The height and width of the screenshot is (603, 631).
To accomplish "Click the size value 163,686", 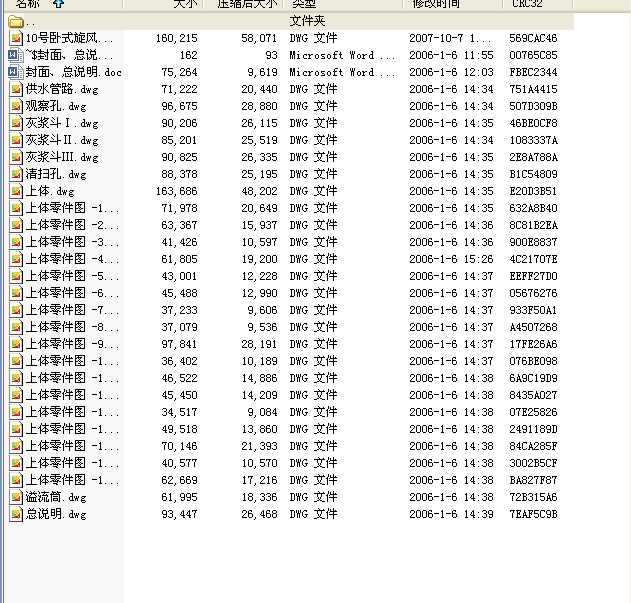I will tap(177, 191).
